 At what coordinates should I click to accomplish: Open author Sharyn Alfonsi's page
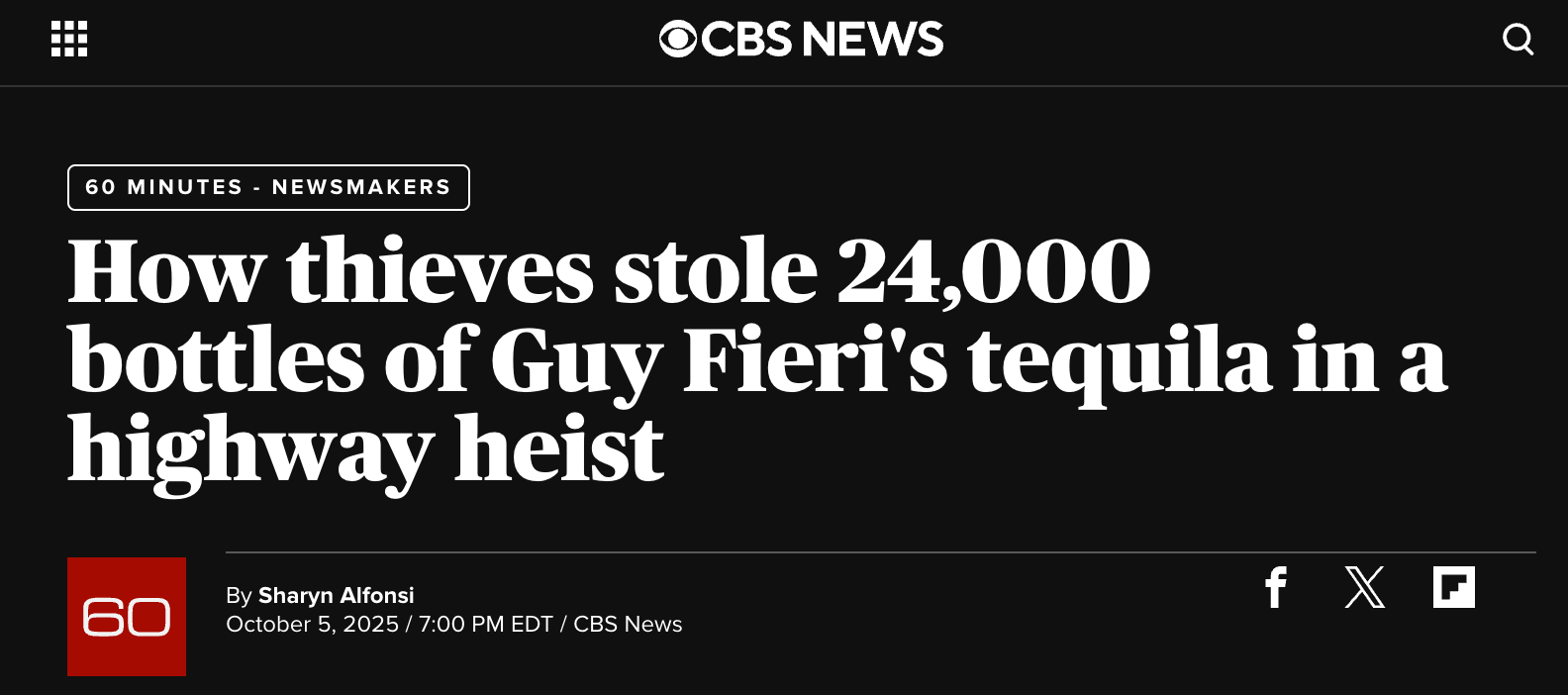(336, 595)
